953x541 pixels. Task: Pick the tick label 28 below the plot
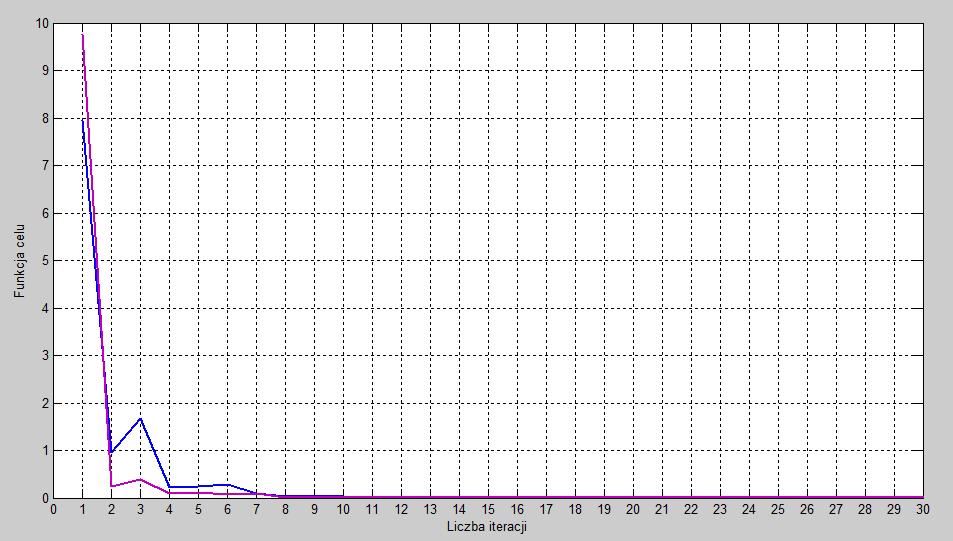tap(865, 510)
